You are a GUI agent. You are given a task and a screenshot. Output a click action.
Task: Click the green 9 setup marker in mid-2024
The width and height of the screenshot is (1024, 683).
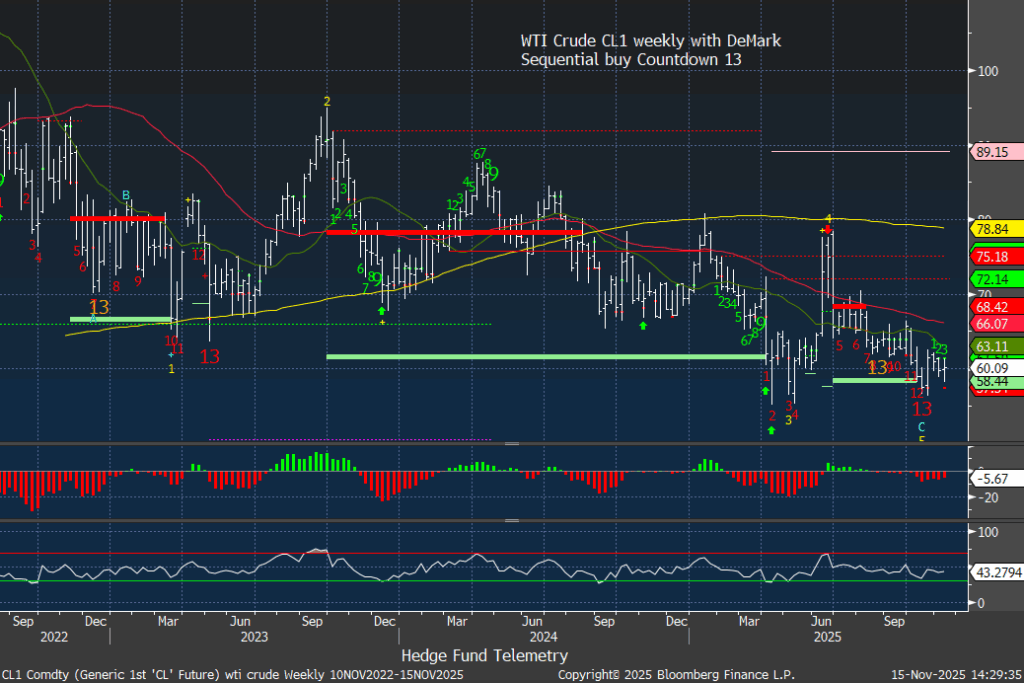[494, 173]
